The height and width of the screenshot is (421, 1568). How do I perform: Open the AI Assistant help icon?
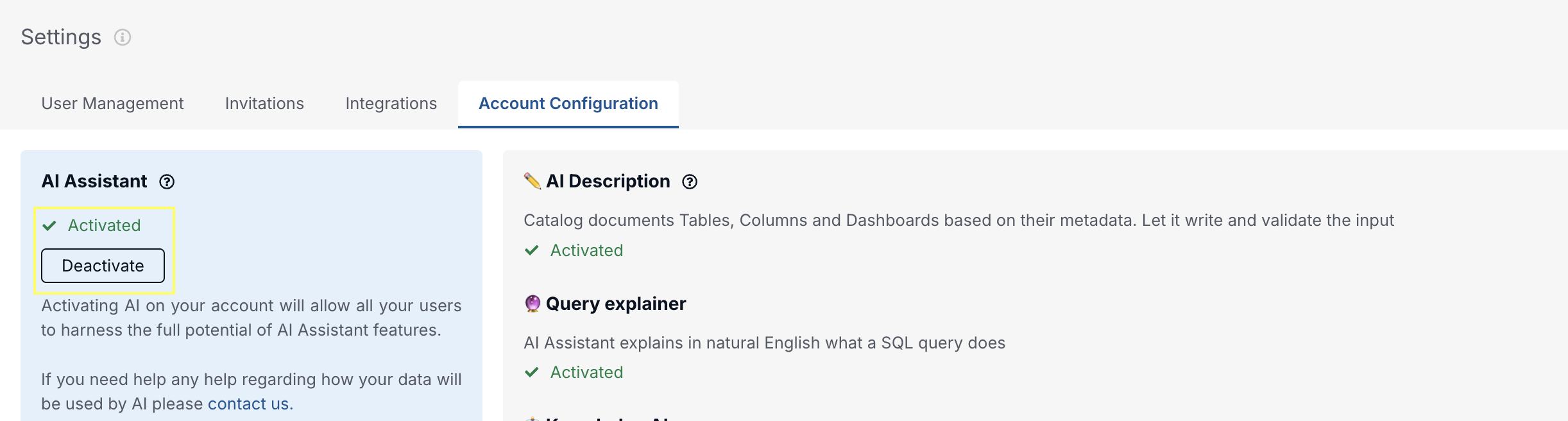[x=167, y=182]
